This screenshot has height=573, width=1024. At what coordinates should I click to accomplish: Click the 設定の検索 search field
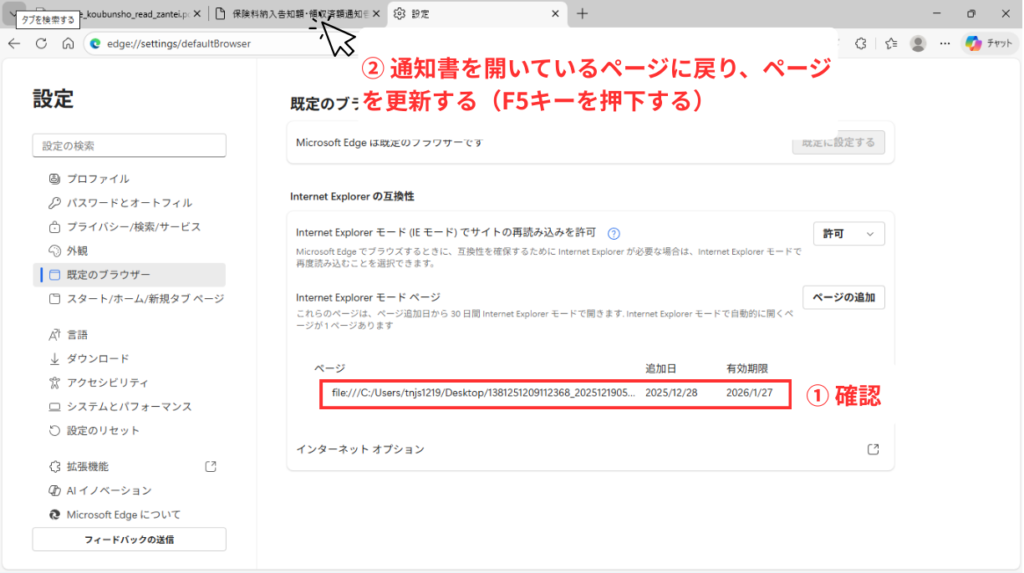(129, 146)
